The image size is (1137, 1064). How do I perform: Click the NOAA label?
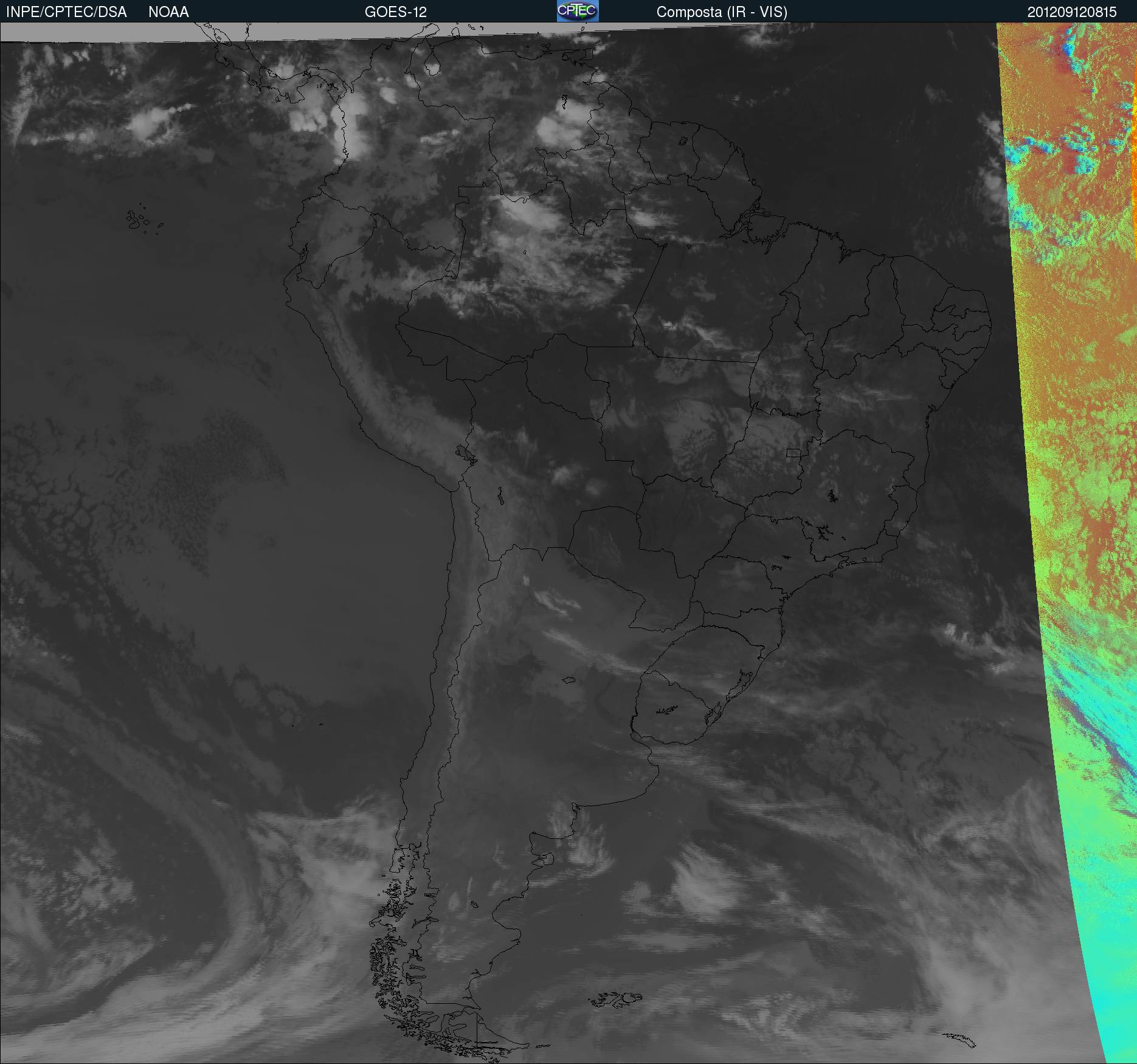click(168, 12)
